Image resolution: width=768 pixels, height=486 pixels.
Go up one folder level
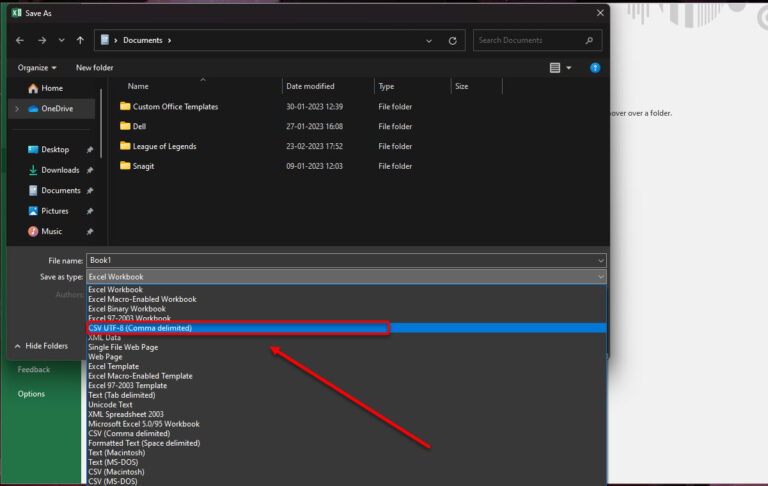[x=80, y=40]
